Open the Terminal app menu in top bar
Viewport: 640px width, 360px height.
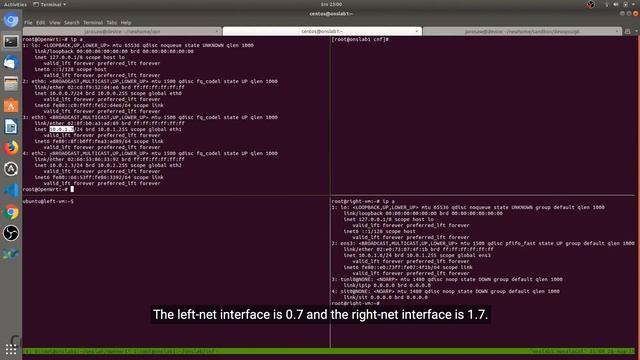click(50, 4)
